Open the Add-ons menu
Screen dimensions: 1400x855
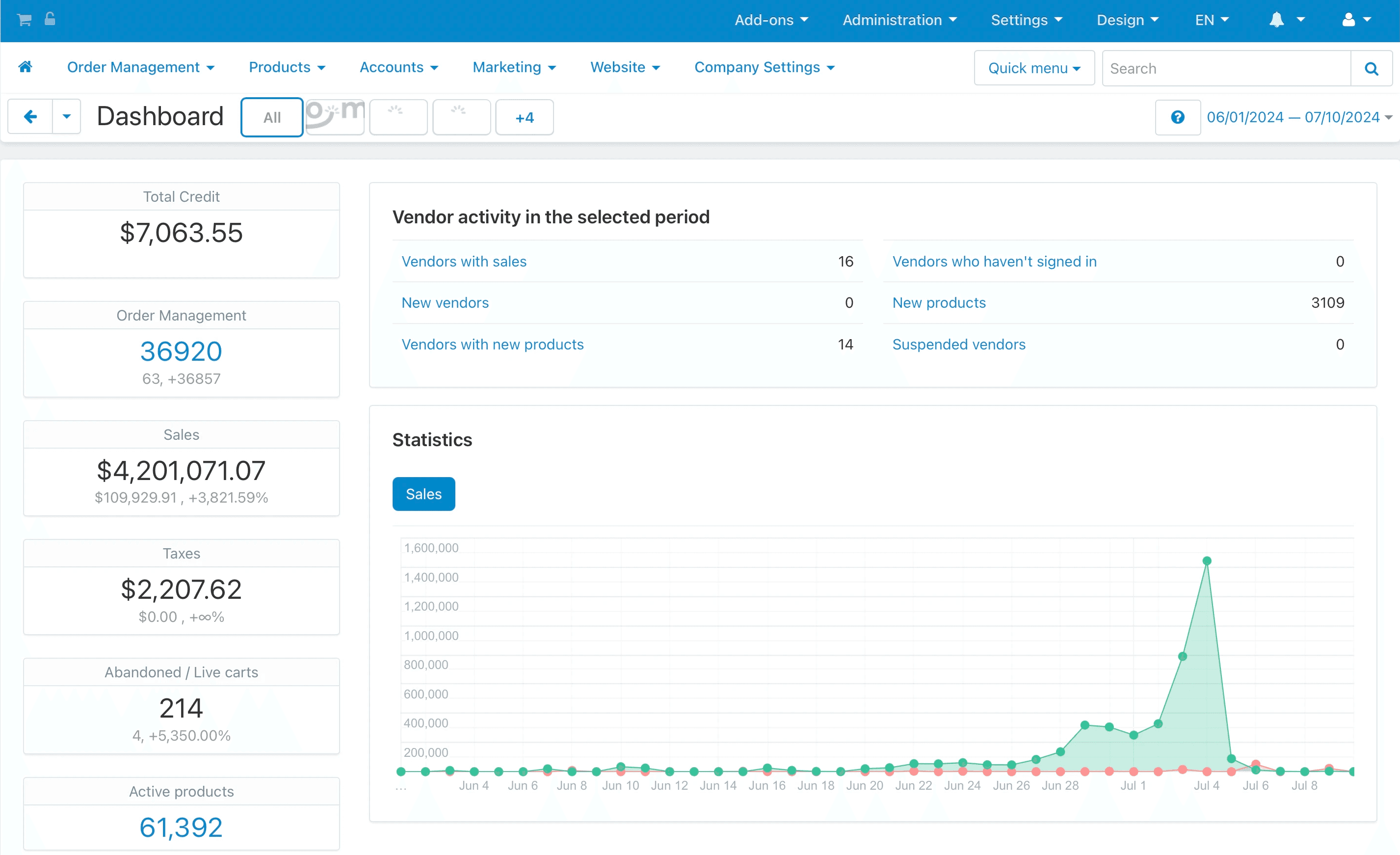(x=771, y=20)
